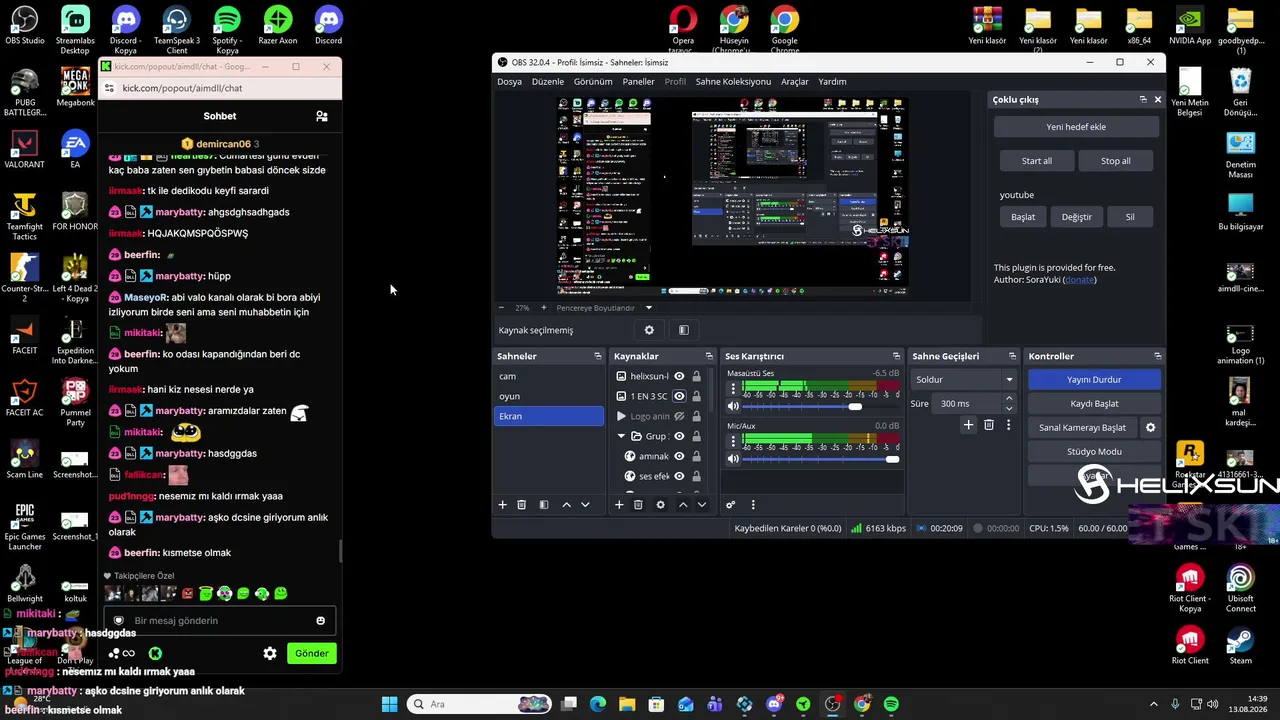Undock the Sahne Geçişleri panel
The height and width of the screenshot is (720, 1280).
(x=1012, y=356)
